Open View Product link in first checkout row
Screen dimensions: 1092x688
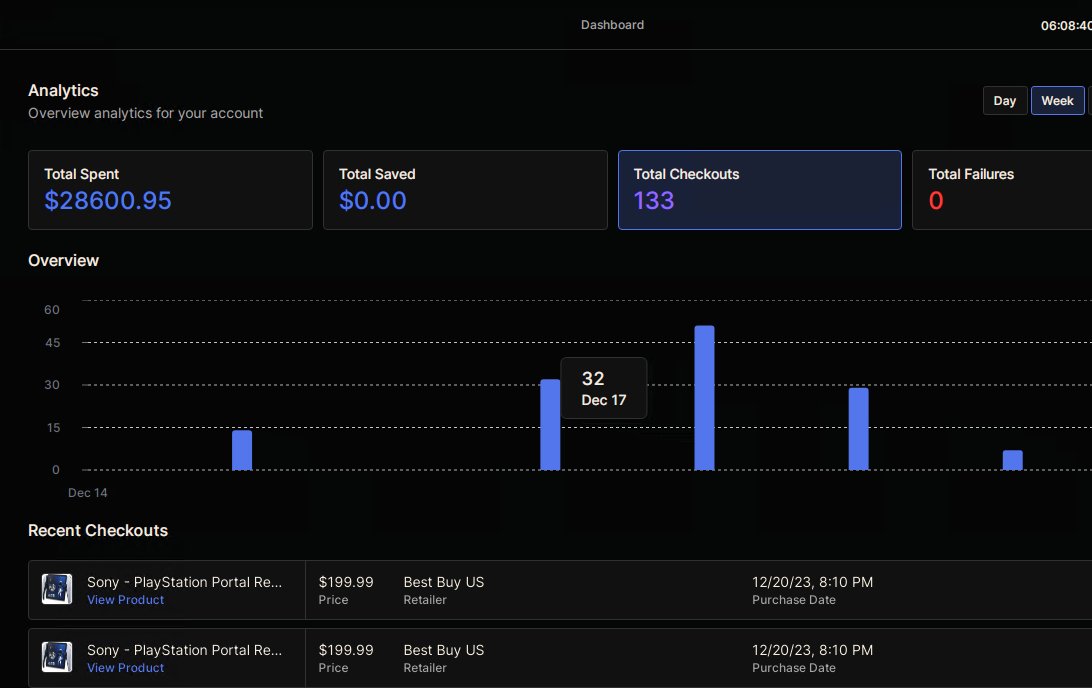tap(125, 600)
